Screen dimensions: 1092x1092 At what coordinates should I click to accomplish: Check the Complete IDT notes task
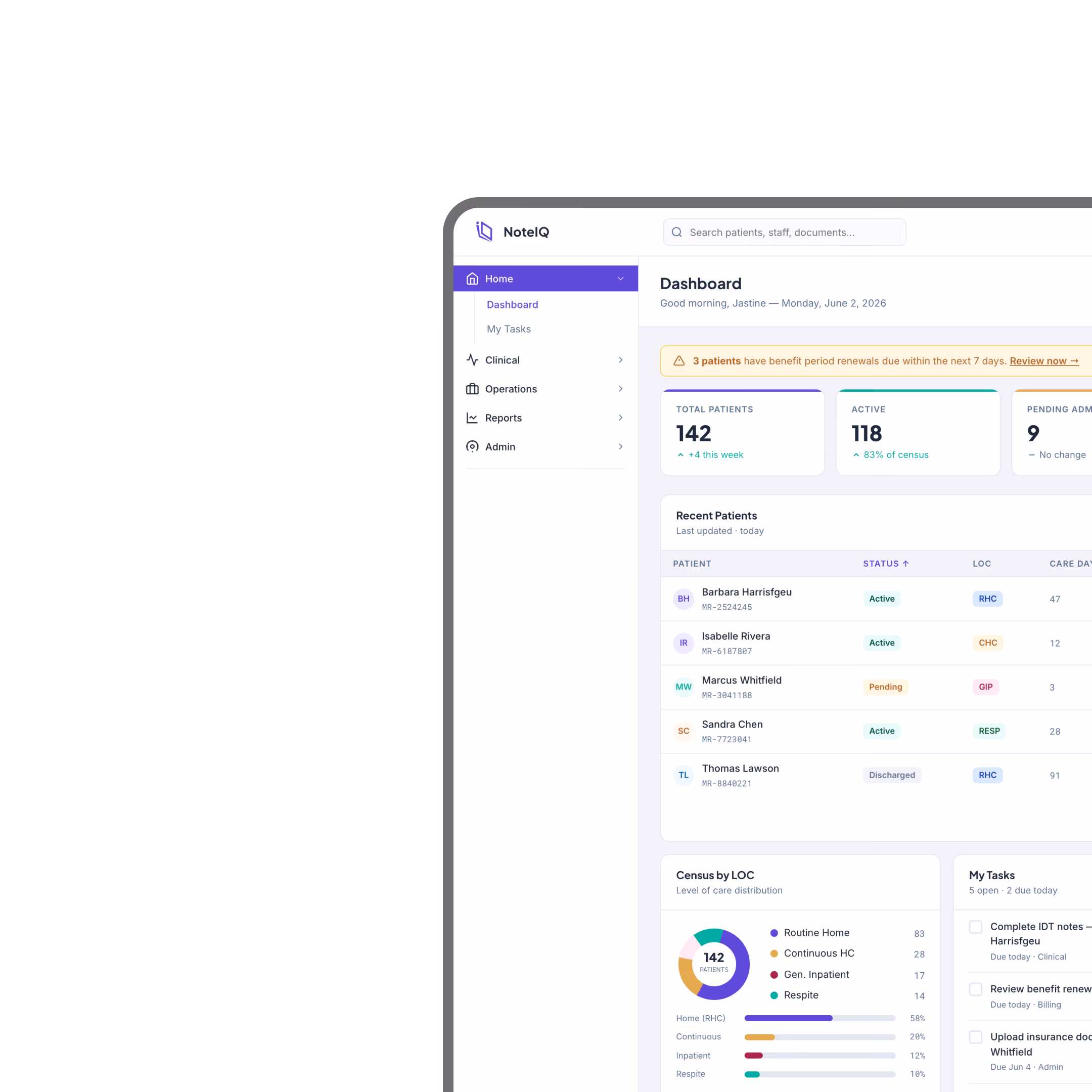coord(976,927)
